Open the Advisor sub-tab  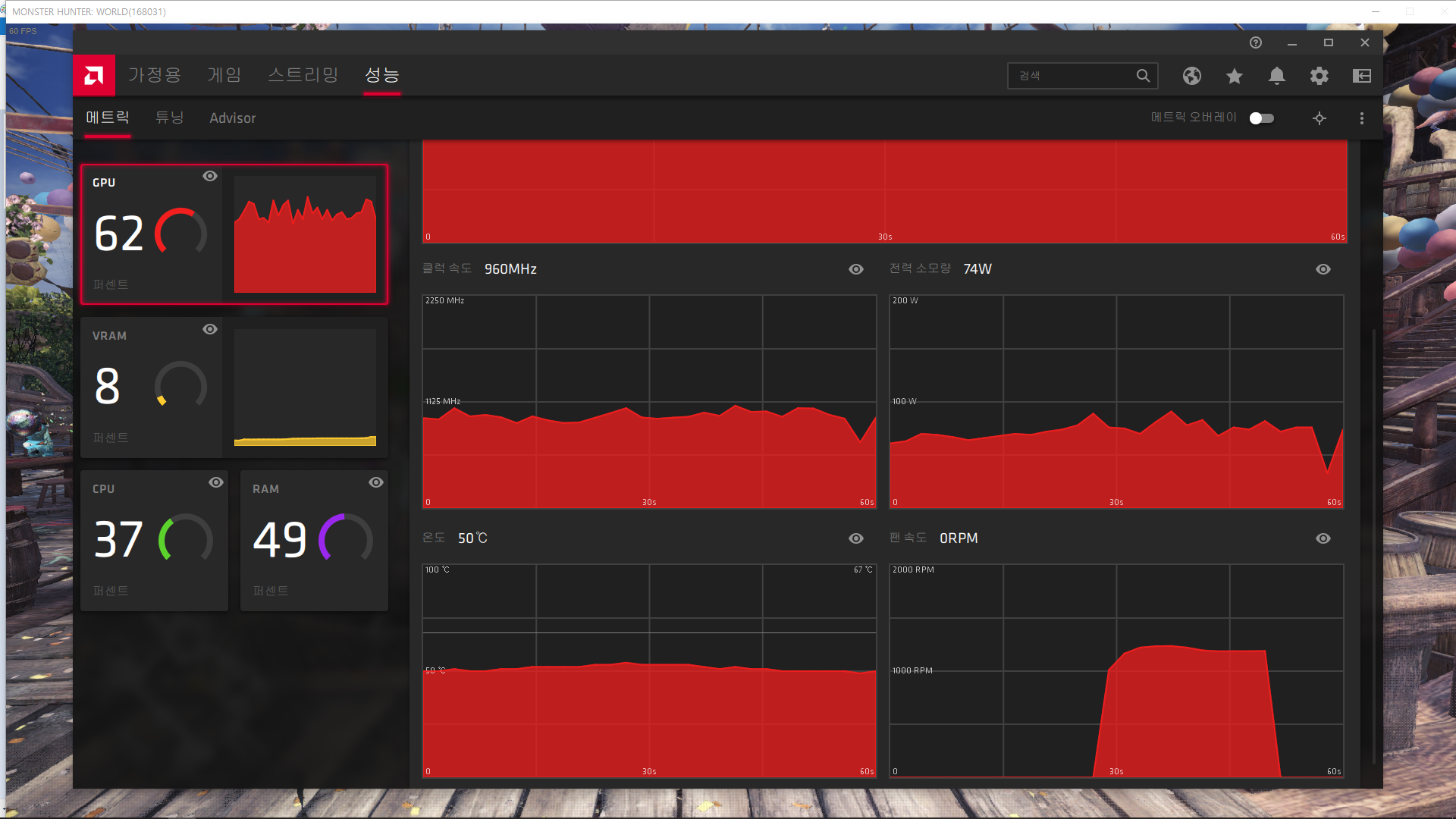coord(233,118)
